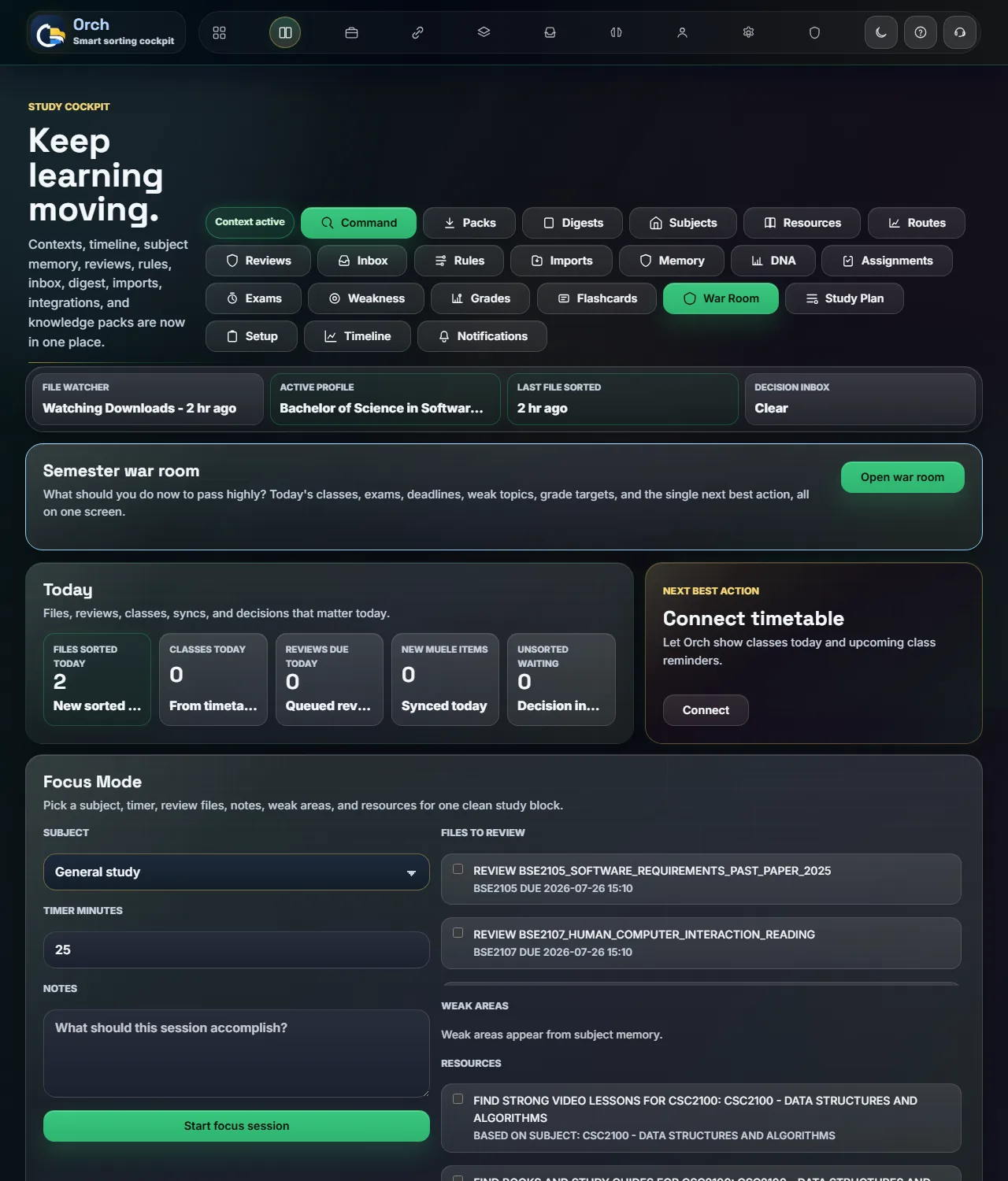Open the Last File Sorted card
Image resolution: width=1008 pixels, height=1181 pixels.
tap(622, 399)
